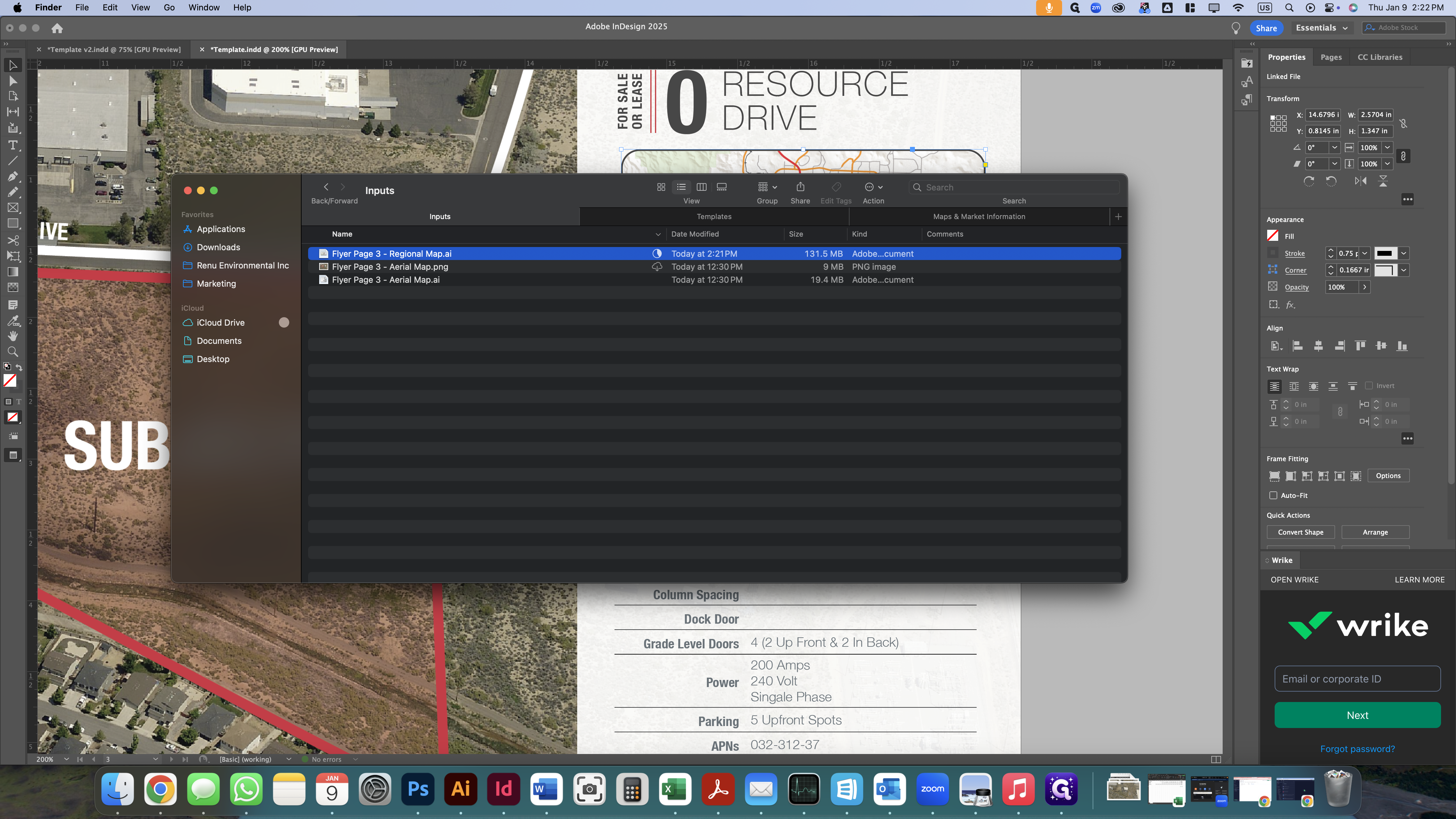Select the Scissors tool
This screenshot has height=819, width=1456.
click(x=13, y=240)
